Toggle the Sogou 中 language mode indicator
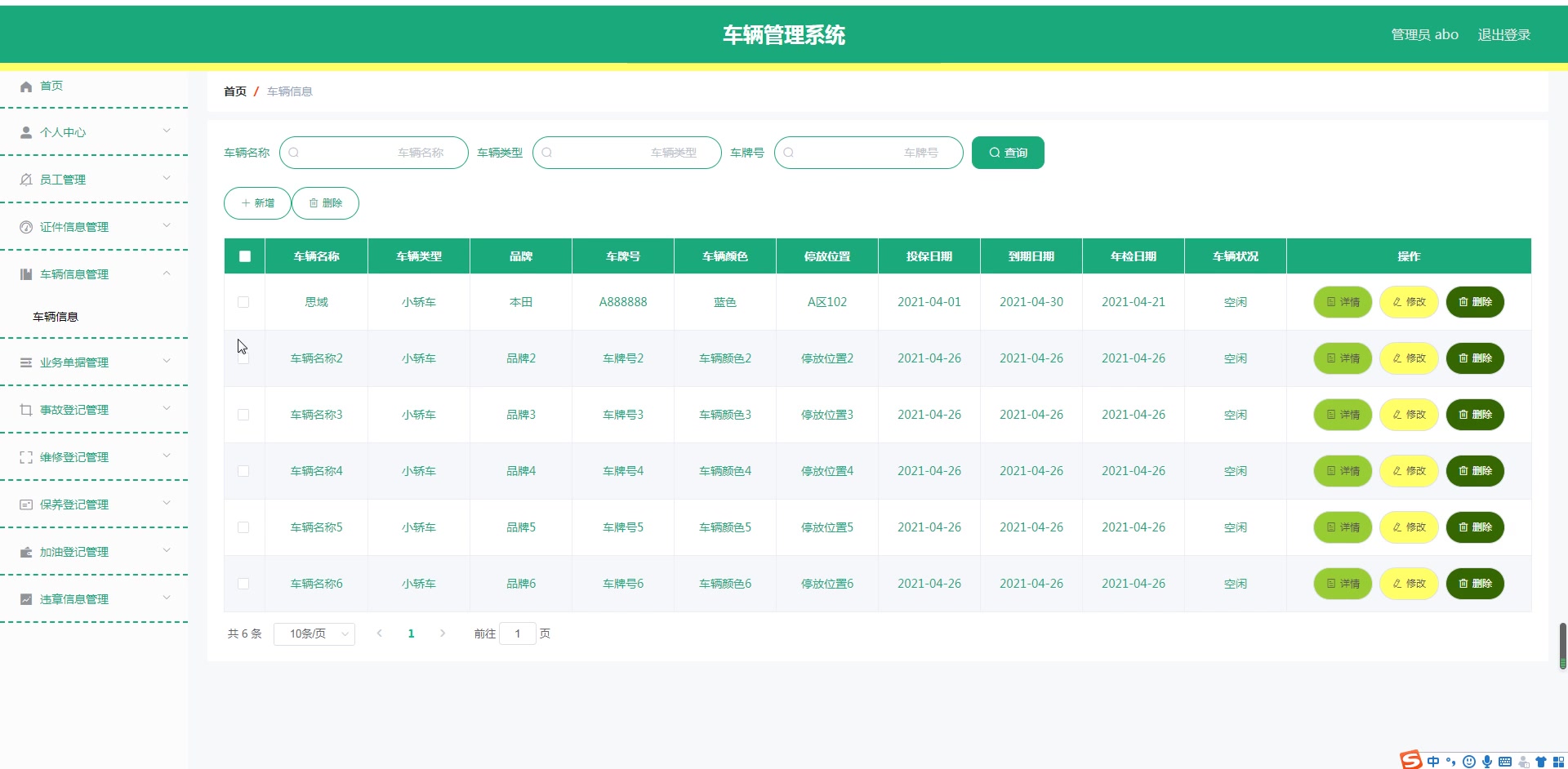Screen dimensions: 1568x769 click(x=1433, y=762)
